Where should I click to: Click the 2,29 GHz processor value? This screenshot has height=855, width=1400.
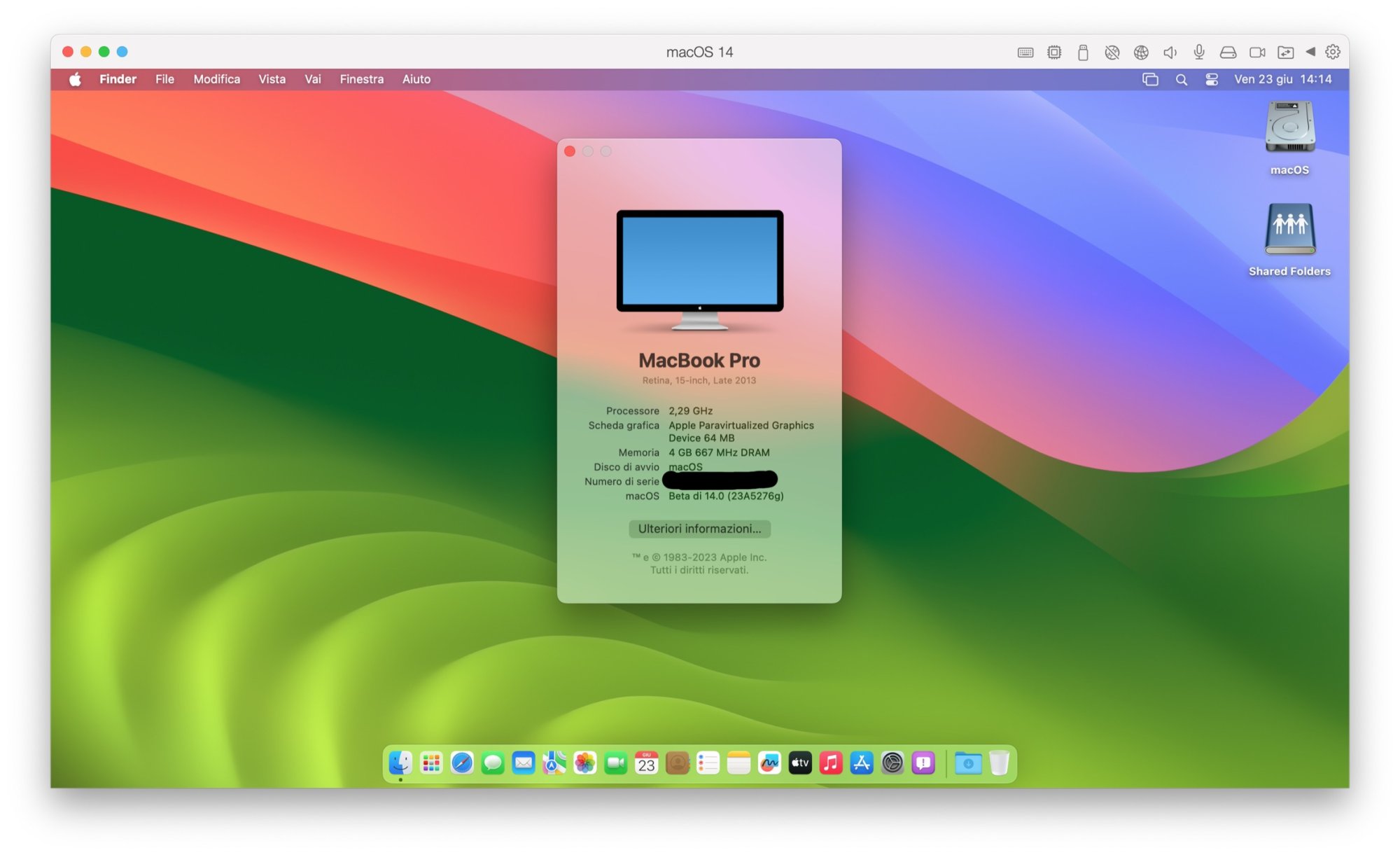(691, 411)
